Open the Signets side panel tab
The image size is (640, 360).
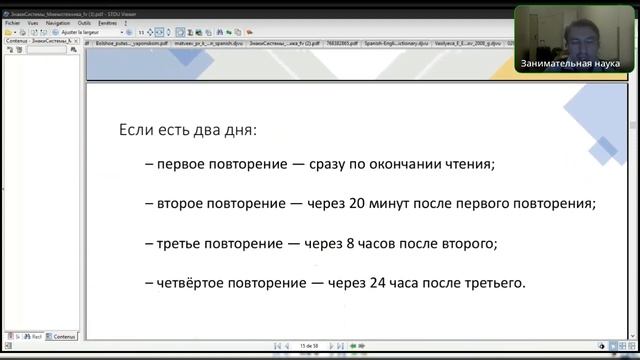13,336
